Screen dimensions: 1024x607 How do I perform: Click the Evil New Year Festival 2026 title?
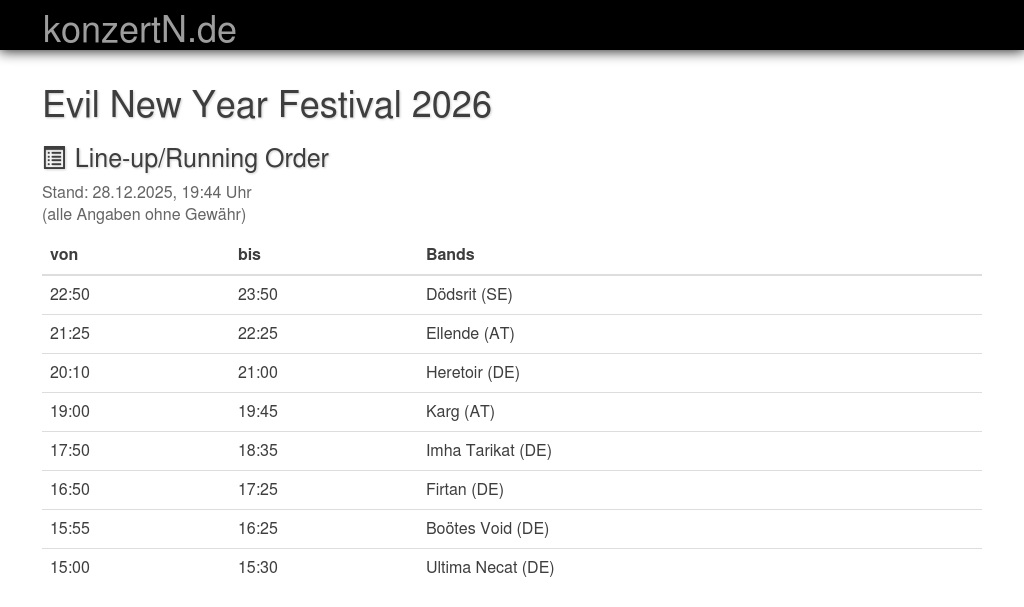tap(267, 105)
